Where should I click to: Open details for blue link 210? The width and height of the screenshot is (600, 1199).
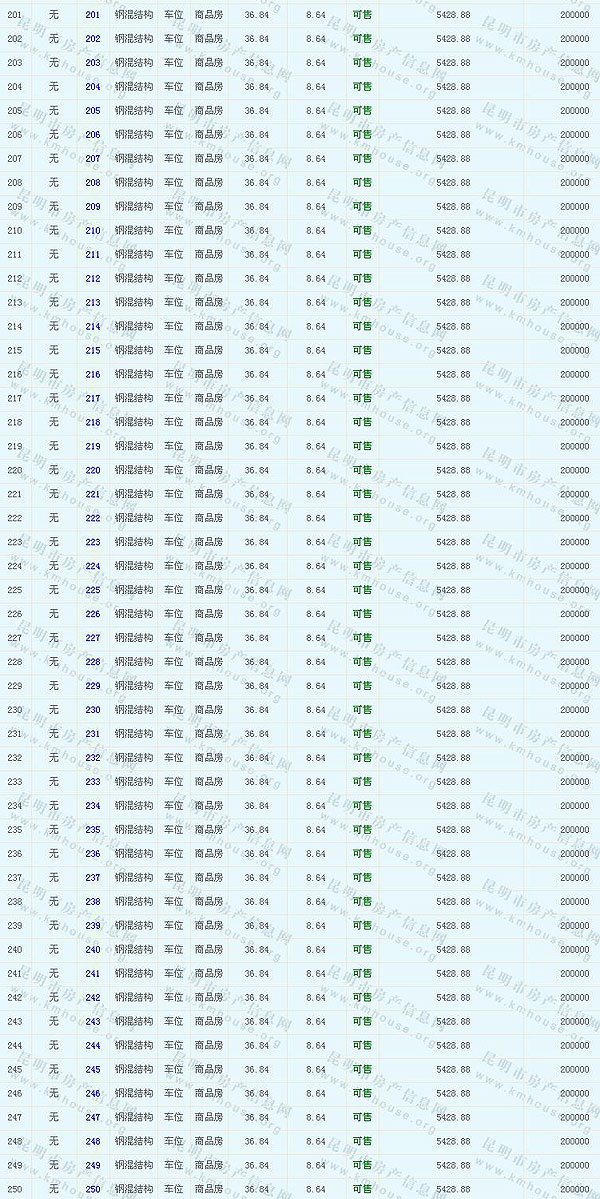93,231
